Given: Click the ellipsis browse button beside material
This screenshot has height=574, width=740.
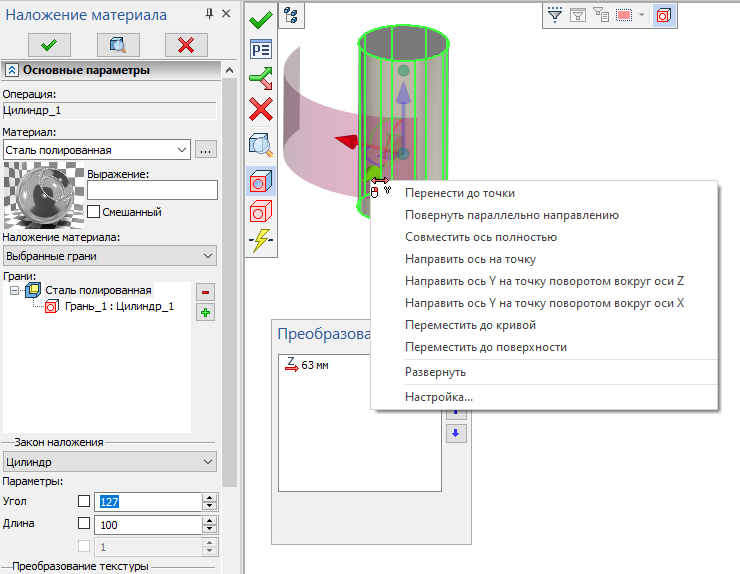Looking at the screenshot, I should coord(206,150).
